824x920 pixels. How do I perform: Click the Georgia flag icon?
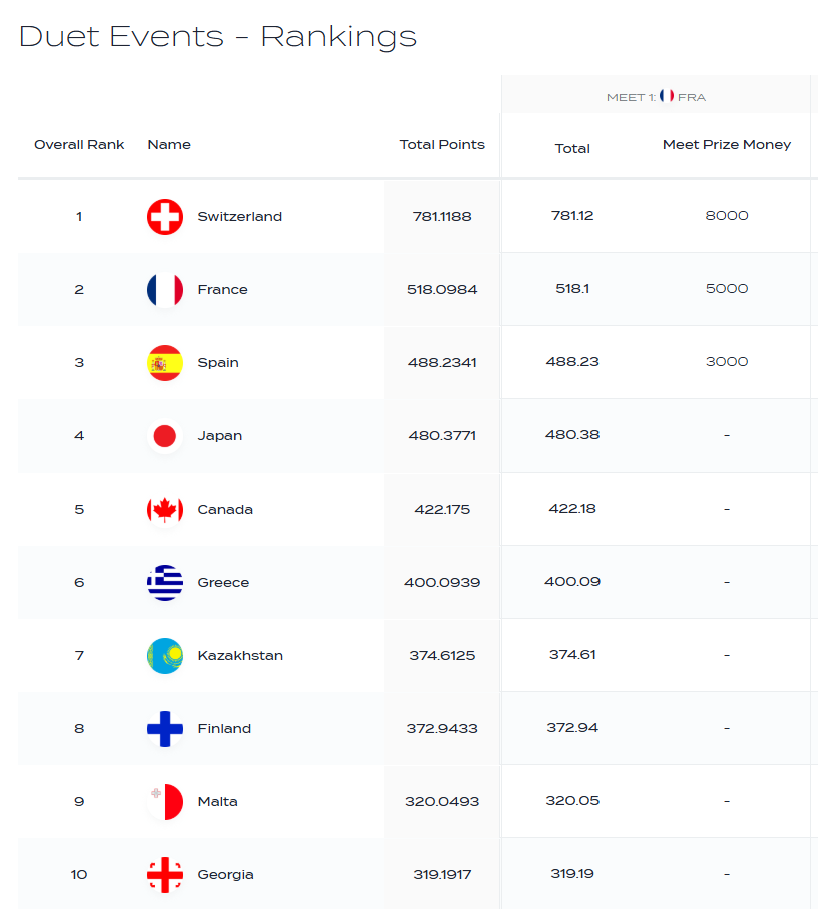pos(165,875)
